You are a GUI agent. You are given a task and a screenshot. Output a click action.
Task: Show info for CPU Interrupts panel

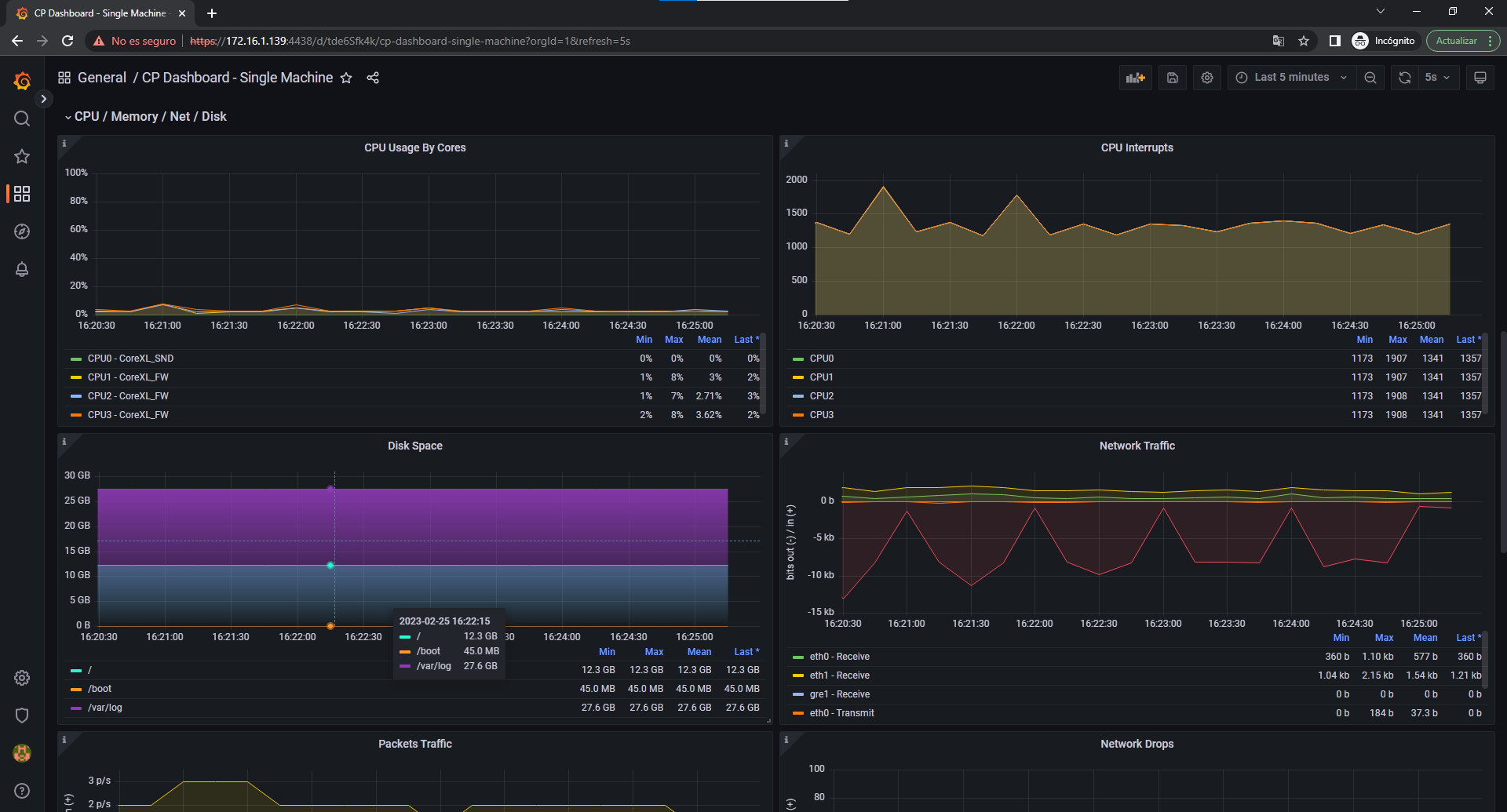(786, 144)
